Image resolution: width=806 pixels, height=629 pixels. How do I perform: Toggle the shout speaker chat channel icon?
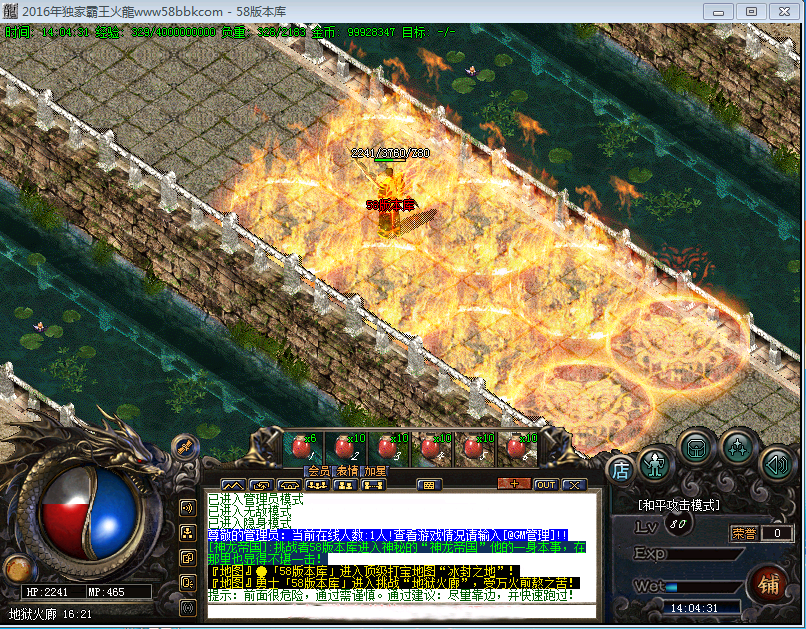(188, 508)
